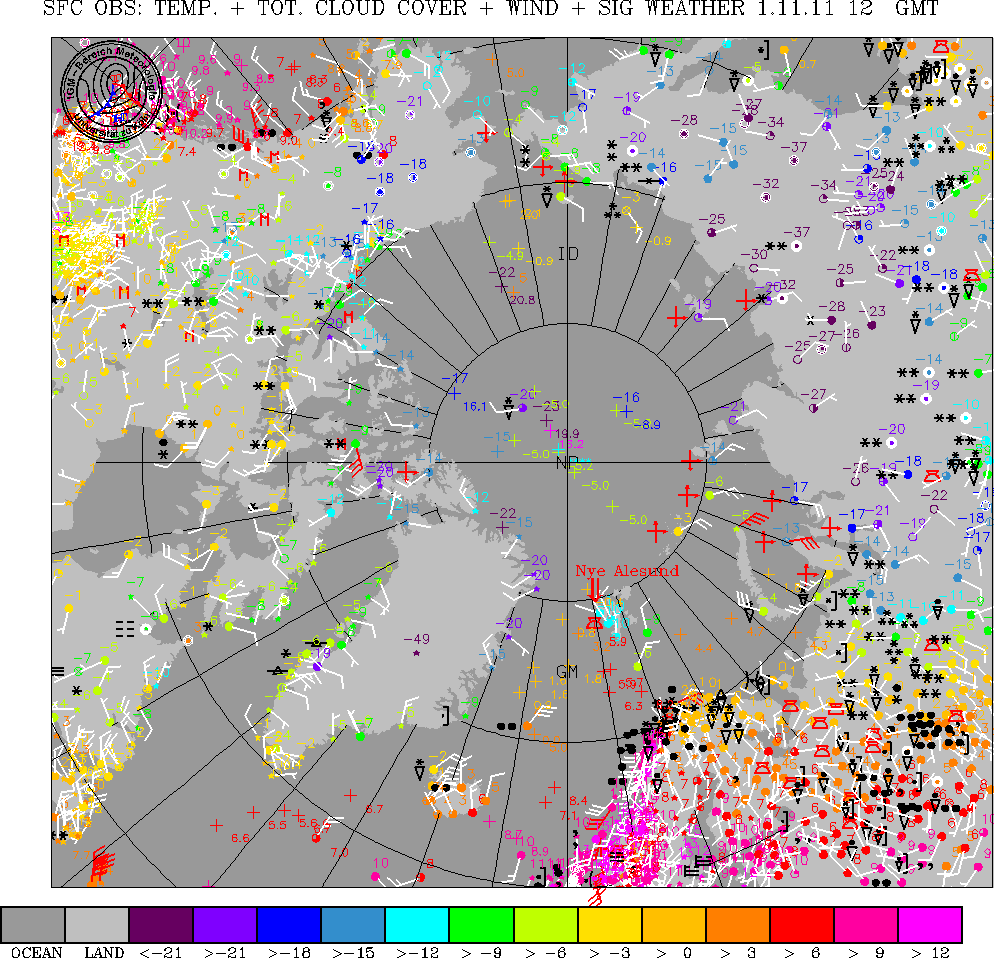Select the violet >-21 legend swatch
The height and width of the screenshot is (958, 994).
coord(225,925)
